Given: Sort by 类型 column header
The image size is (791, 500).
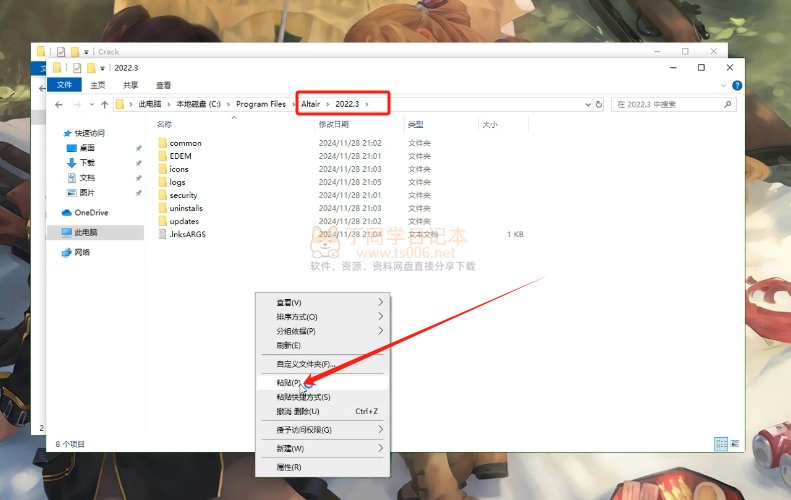Looking at the screenshot, I should [x=416, y=124].
